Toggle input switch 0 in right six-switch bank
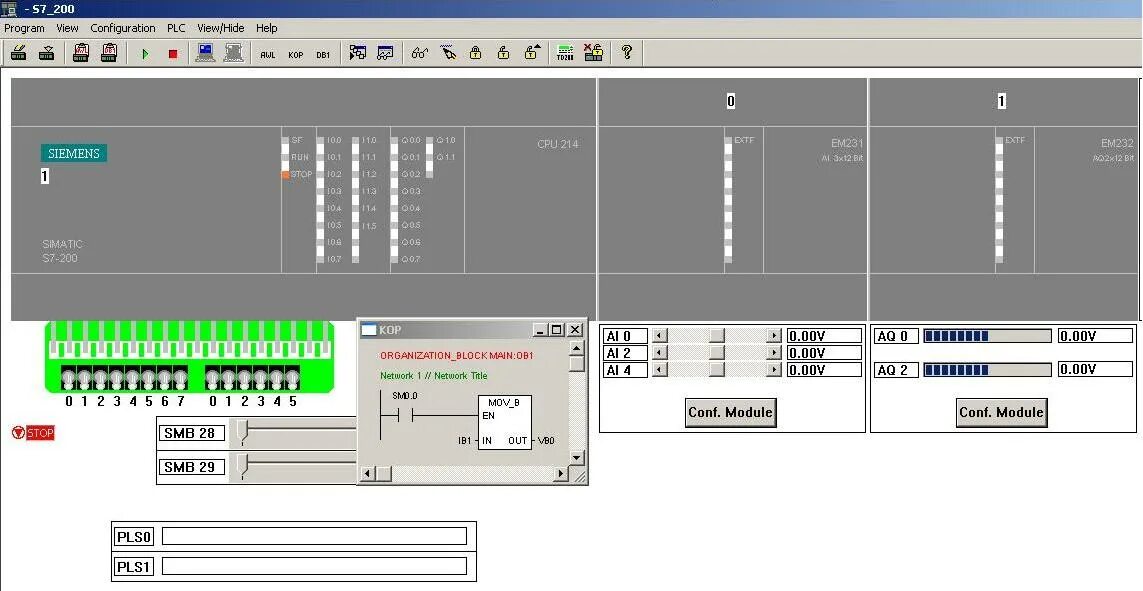Screen dimensions: 1143x591 [x=212, y=379]
